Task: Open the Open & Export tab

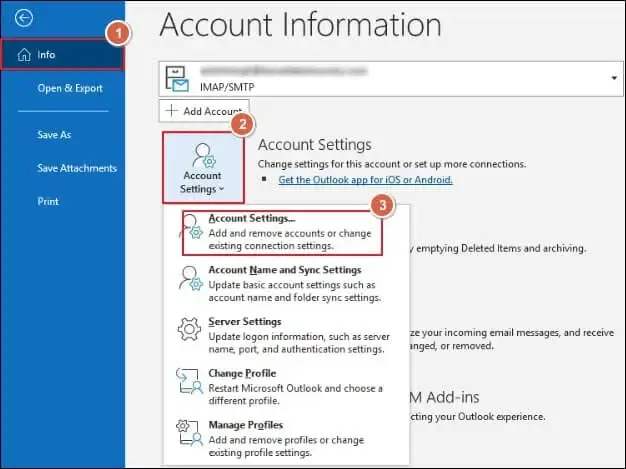Action: point(70,88)
